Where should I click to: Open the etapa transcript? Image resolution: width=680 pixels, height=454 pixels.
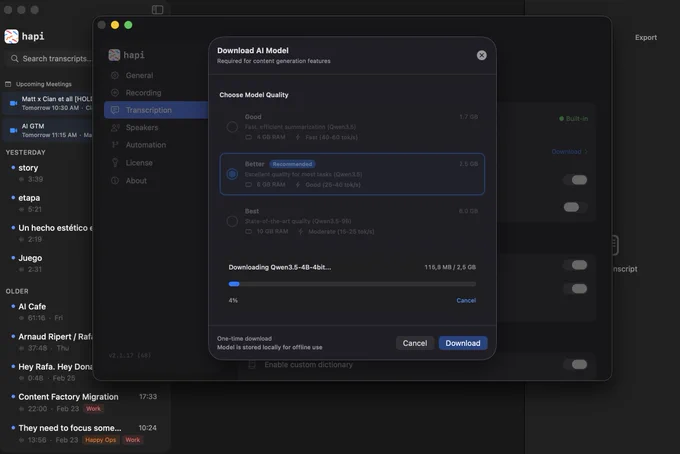coord(48,203)
